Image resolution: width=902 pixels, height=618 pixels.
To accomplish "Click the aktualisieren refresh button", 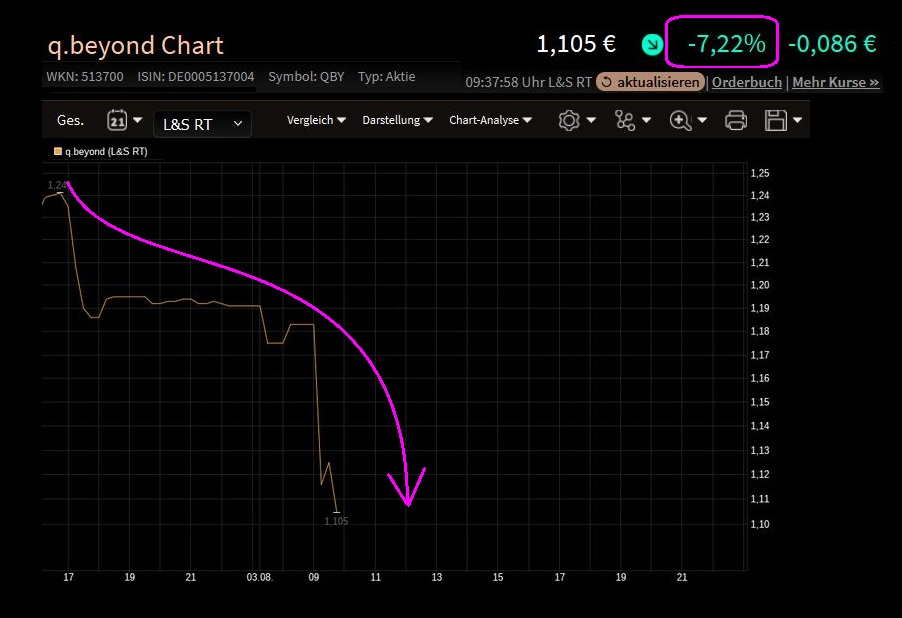I will (651, 82).
